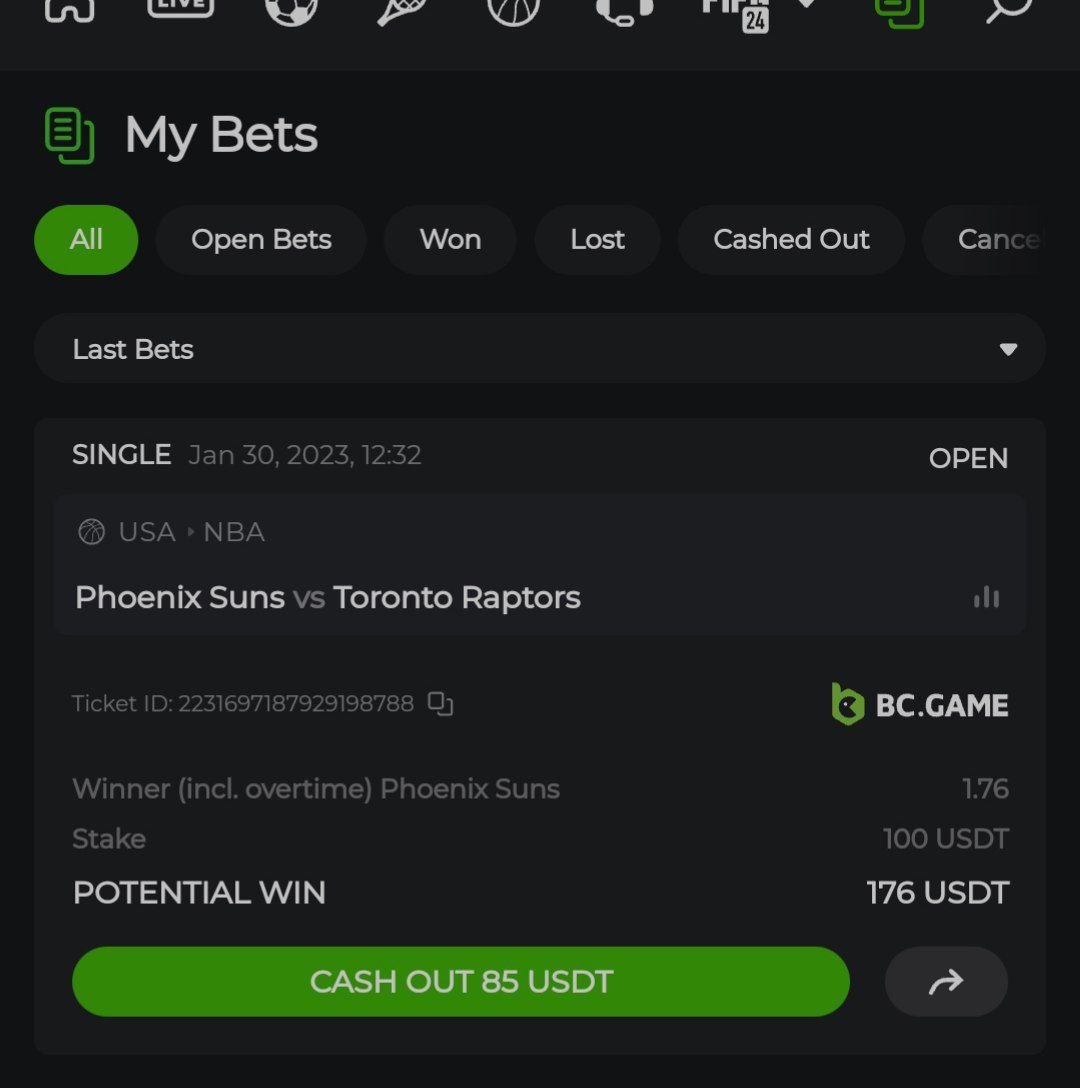The height and width of the screenshot is (1088, 1080).
Task: Select the soccer ball sport icon
Action: (x=291, y=8)
